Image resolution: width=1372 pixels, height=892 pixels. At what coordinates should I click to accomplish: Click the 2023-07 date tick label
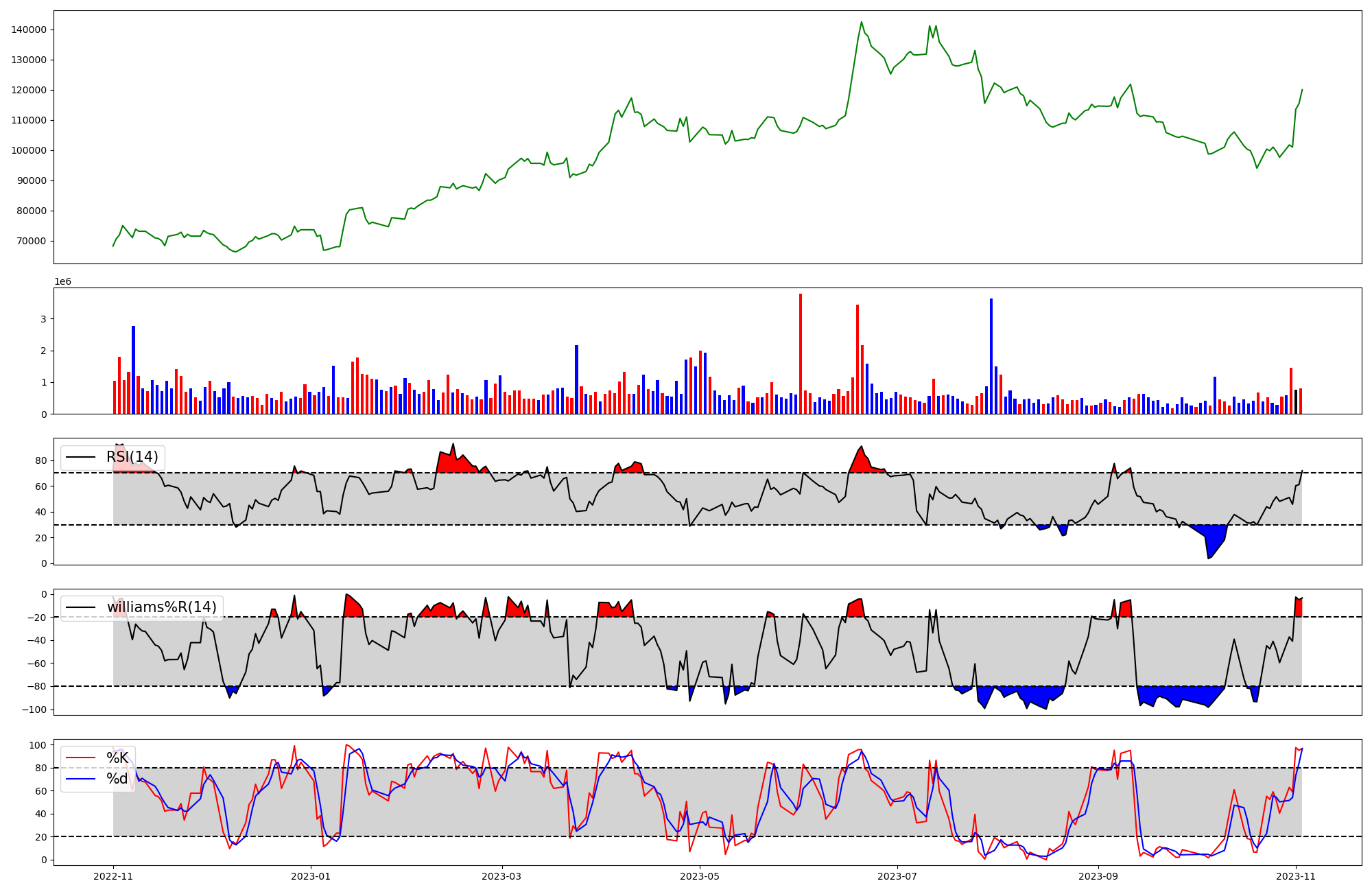[x=897, y=876]
